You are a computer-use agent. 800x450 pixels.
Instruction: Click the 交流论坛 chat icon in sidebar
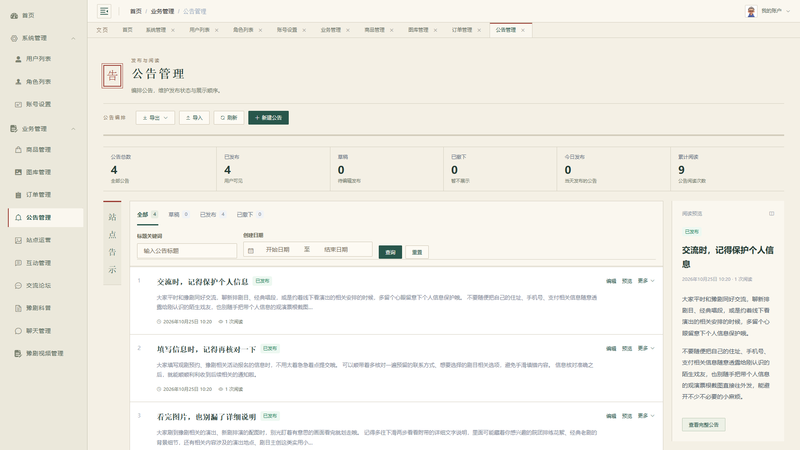click(18, 285)
